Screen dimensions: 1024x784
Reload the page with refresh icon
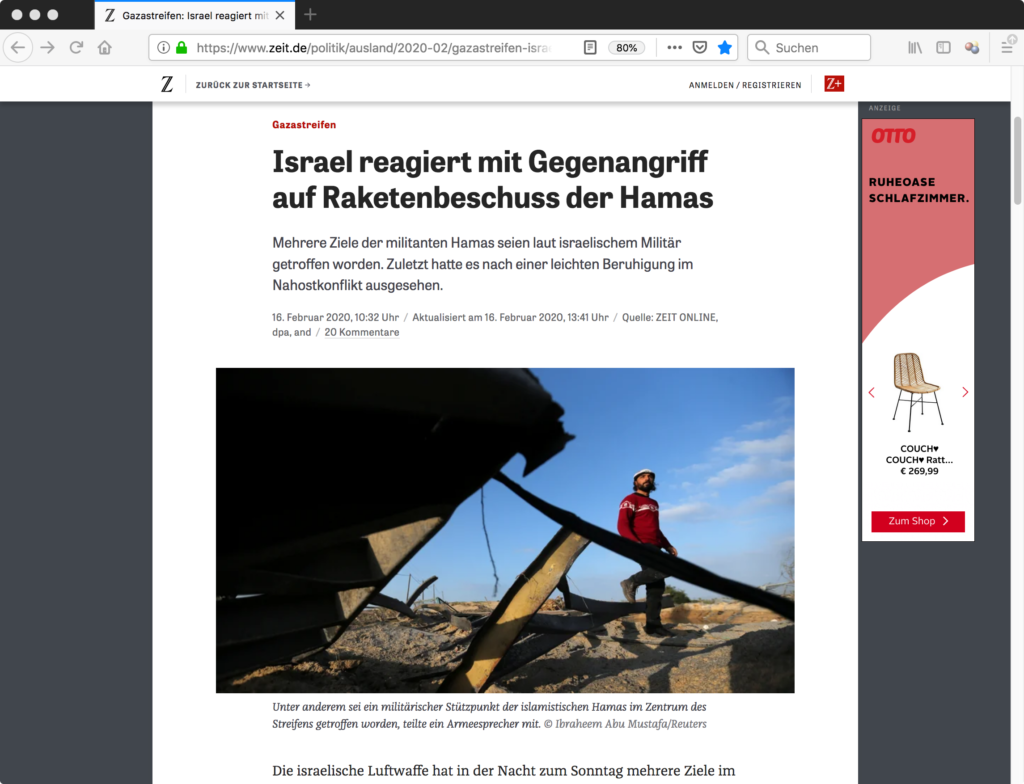[76, 48]
